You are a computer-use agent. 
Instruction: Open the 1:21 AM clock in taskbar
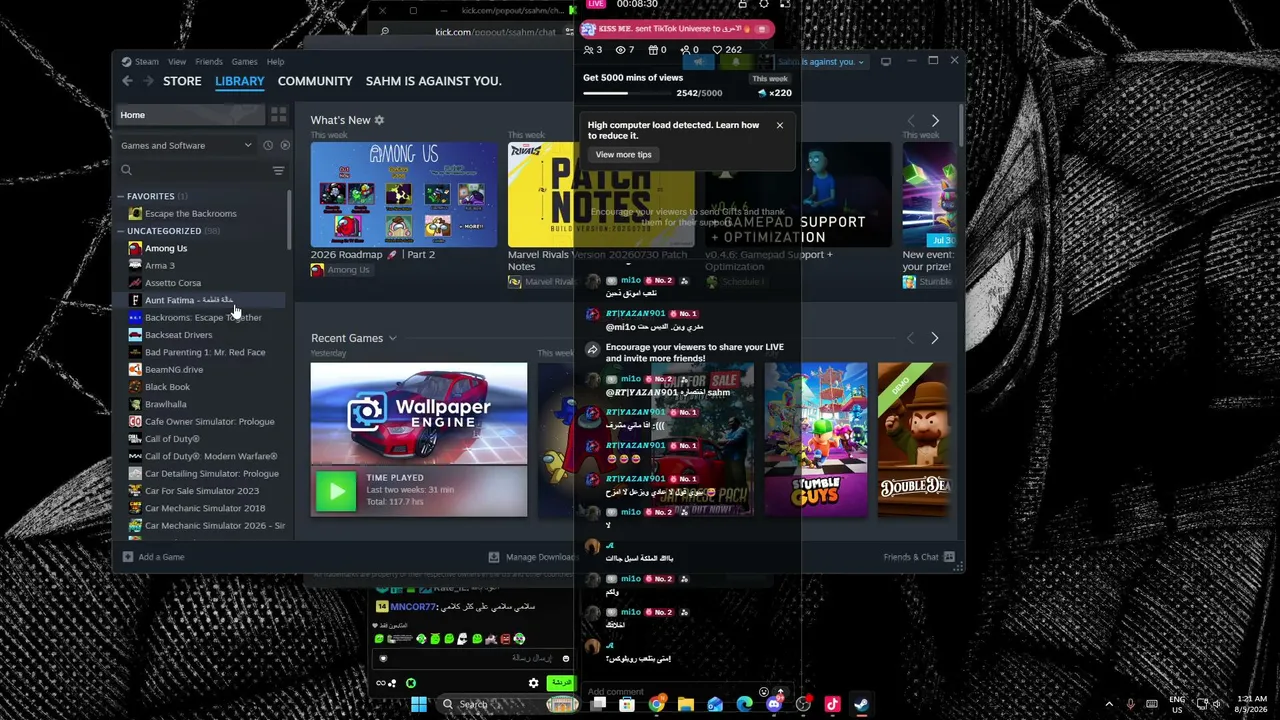pyautogui.click(x=1252, y=704)
